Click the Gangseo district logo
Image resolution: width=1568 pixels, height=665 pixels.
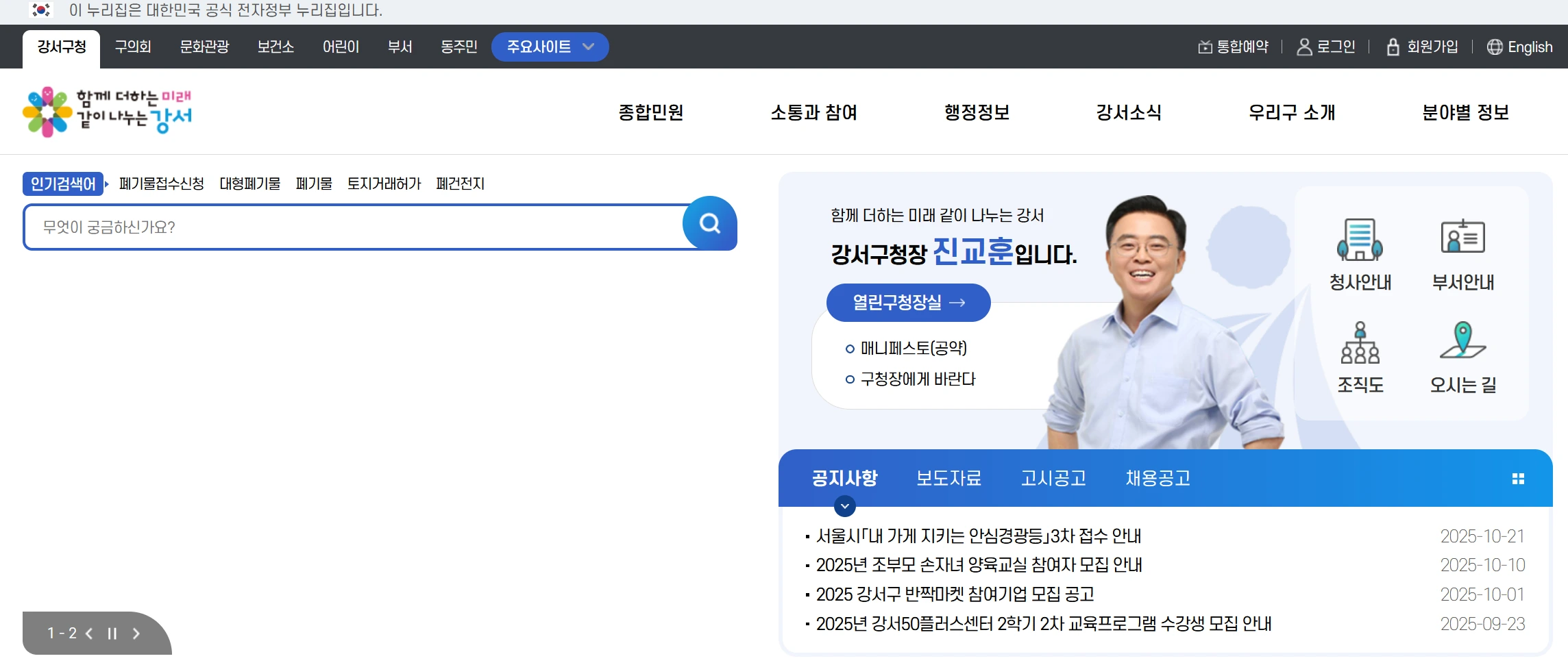pos(108,112)
